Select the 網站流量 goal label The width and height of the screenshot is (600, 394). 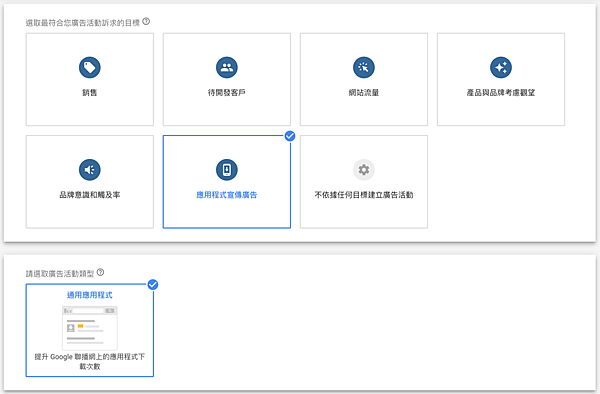point(364,93)
